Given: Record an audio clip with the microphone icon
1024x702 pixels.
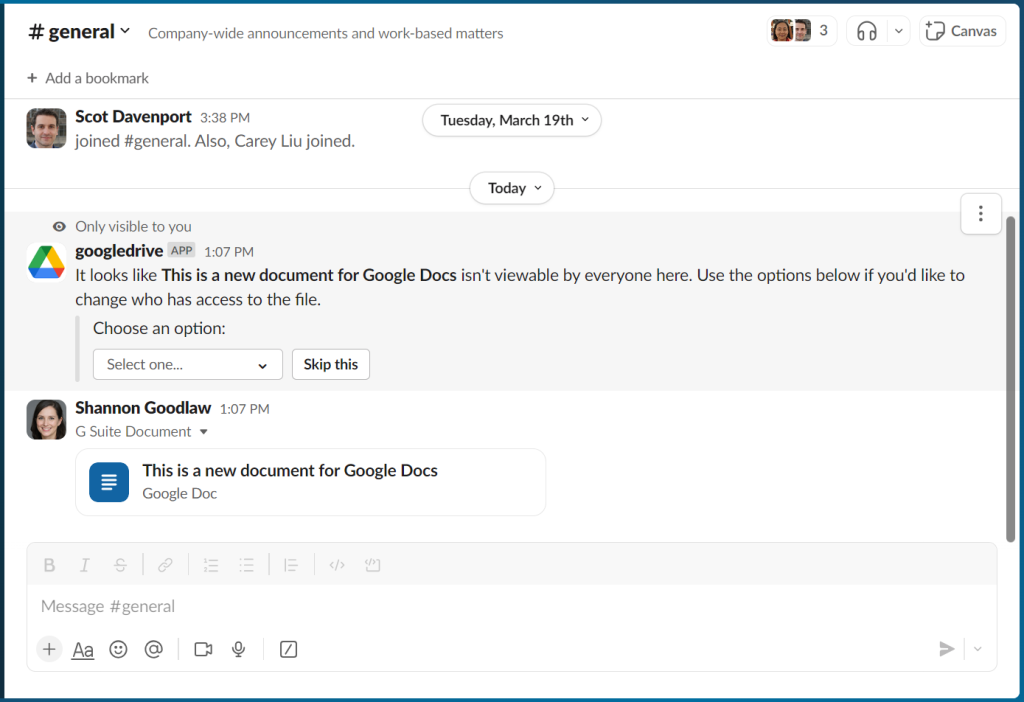Looking at the screenshot, I should coord(238,649).
